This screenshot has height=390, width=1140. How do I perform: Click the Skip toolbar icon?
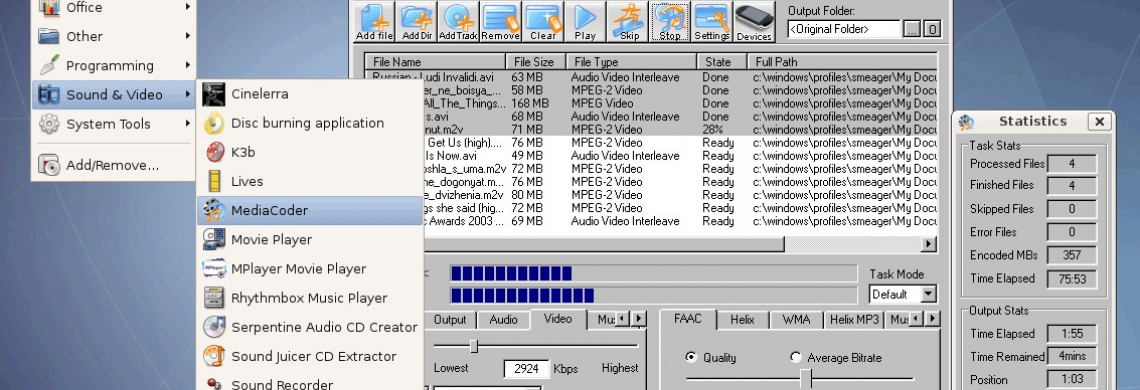point(627,21)
